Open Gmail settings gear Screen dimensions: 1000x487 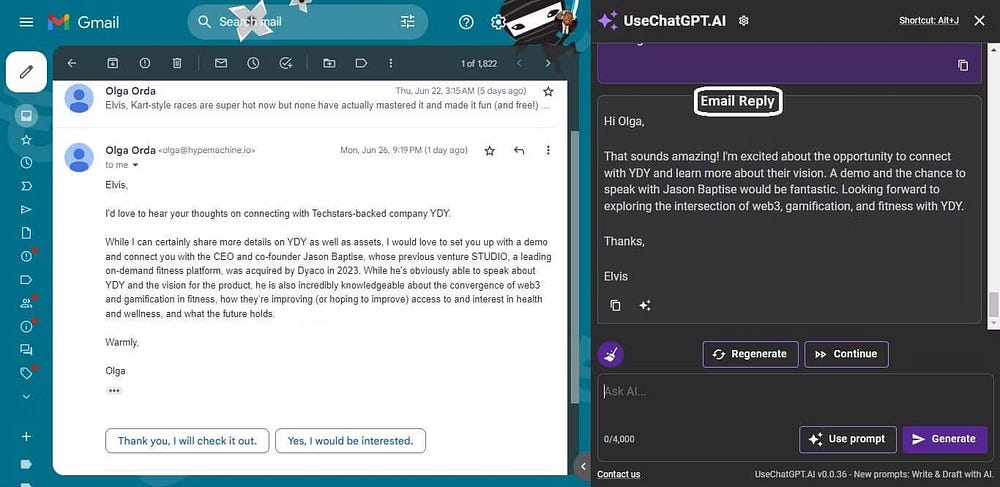497,22
